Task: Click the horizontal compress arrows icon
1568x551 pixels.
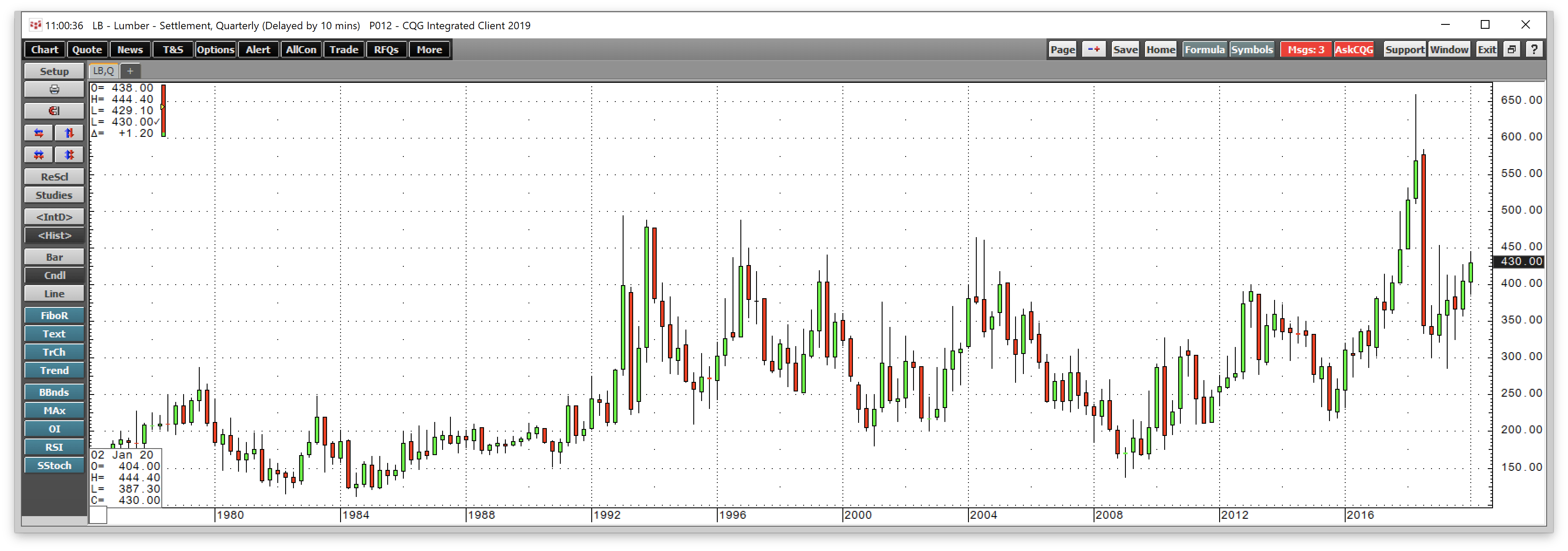Action: pos(39,155)
